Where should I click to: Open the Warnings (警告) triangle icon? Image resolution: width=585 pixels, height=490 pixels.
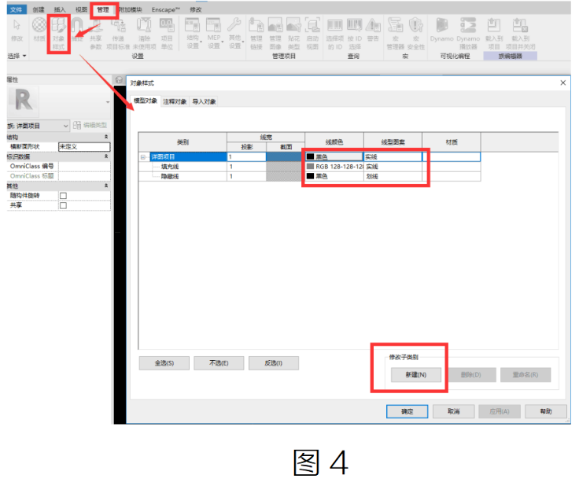click(373, 29)
